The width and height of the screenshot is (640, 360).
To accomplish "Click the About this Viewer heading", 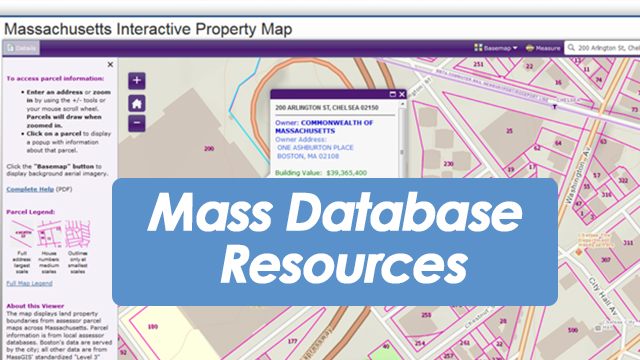I will pos(35,306).
